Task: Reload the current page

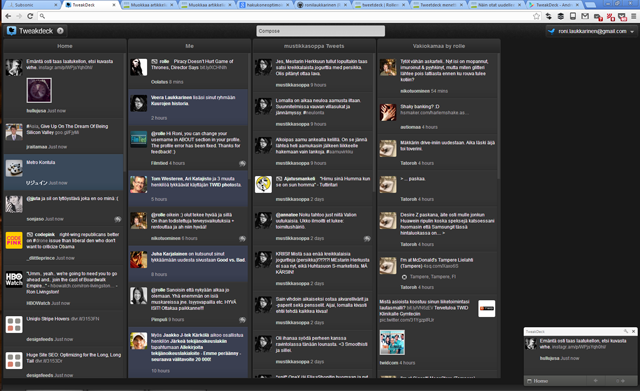Action: (30, 16)
